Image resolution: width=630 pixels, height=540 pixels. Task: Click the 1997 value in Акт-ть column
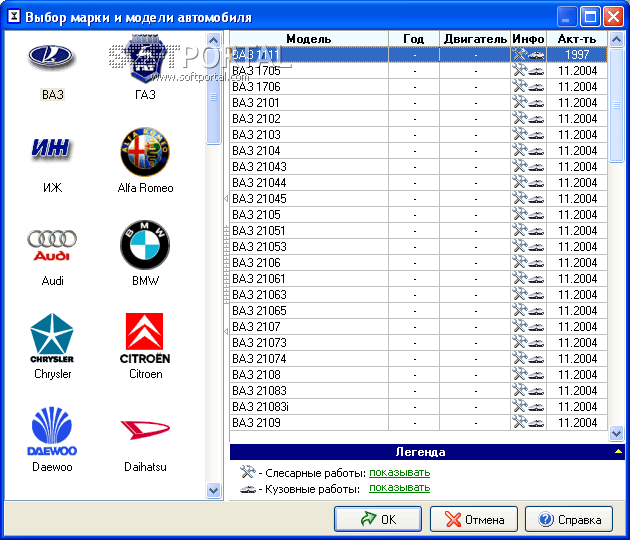pyautogui.click(x=577, y=55)
